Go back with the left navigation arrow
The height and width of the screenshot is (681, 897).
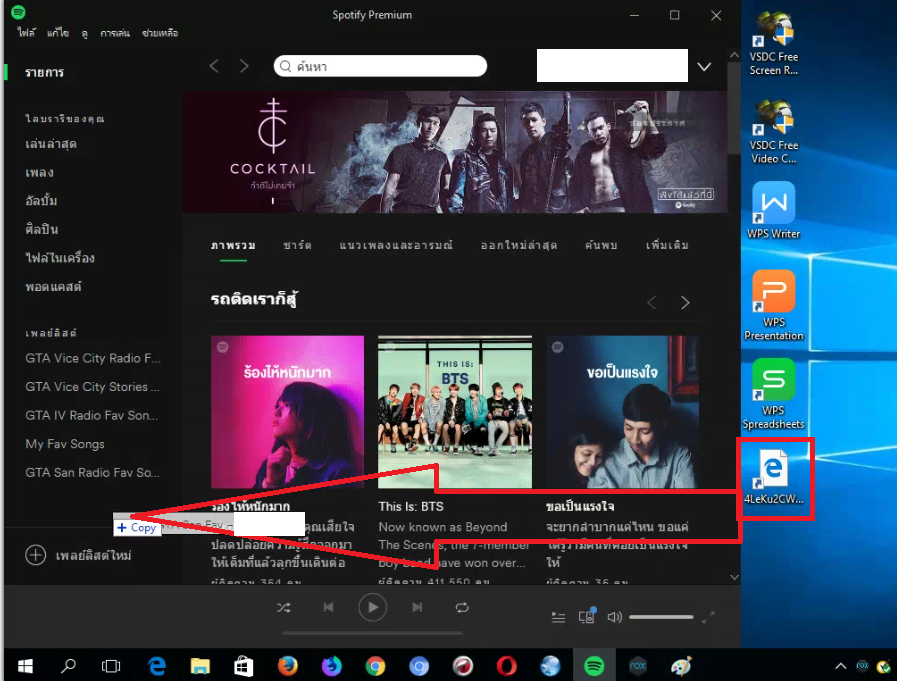[215, 66]
